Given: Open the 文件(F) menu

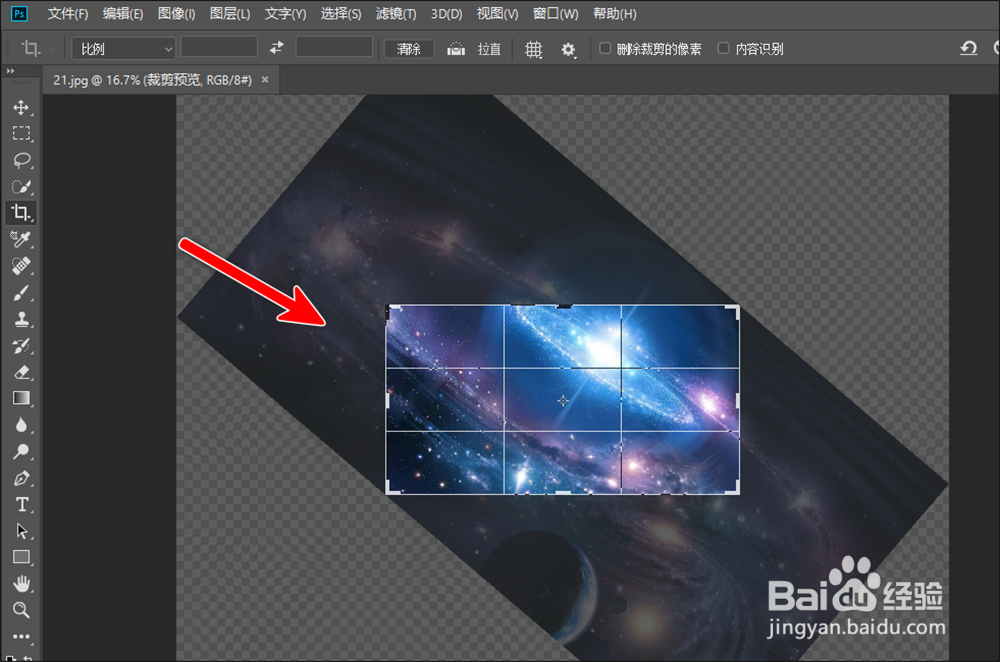Looking at the screenshot, I should pos(68,13).
